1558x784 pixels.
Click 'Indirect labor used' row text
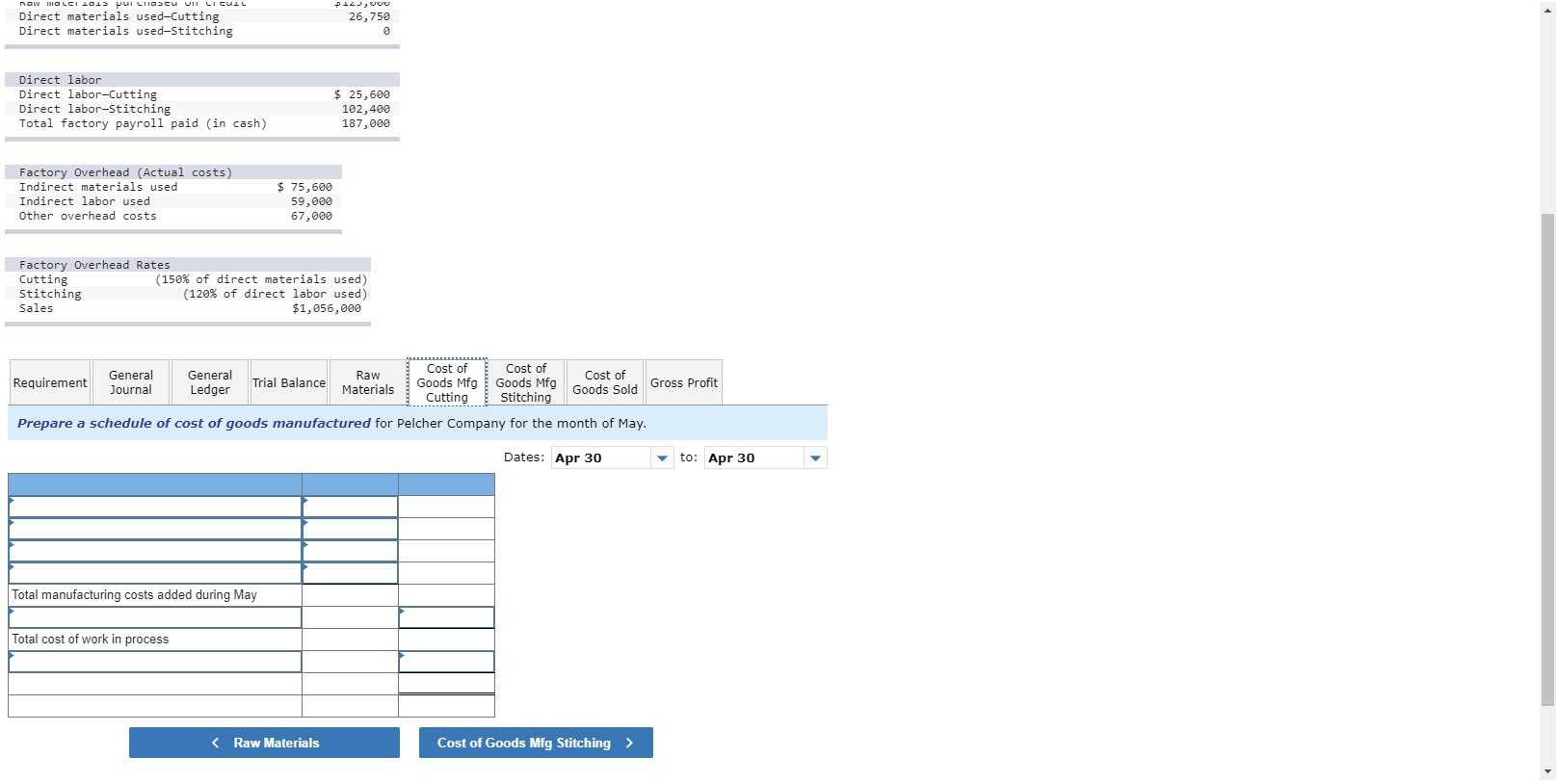(x=85, y=201)
